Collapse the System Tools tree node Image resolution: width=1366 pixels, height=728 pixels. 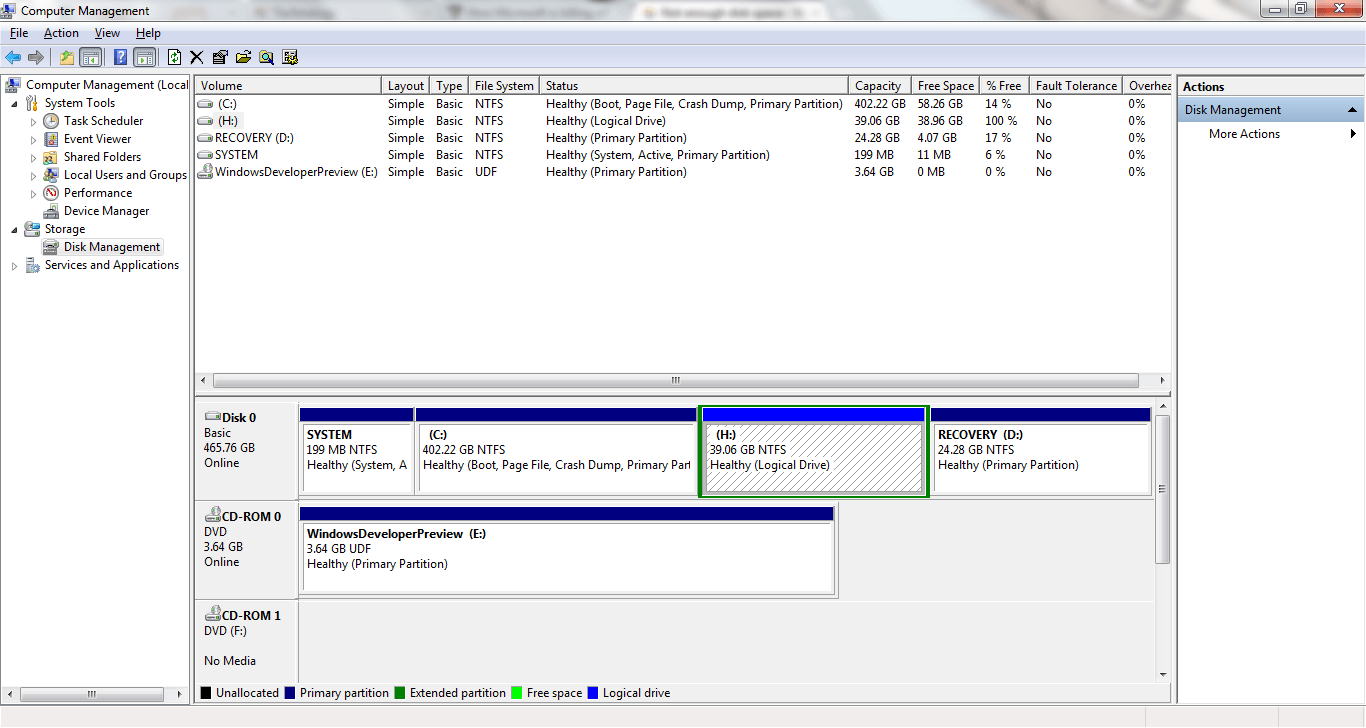tap(14, 104)
